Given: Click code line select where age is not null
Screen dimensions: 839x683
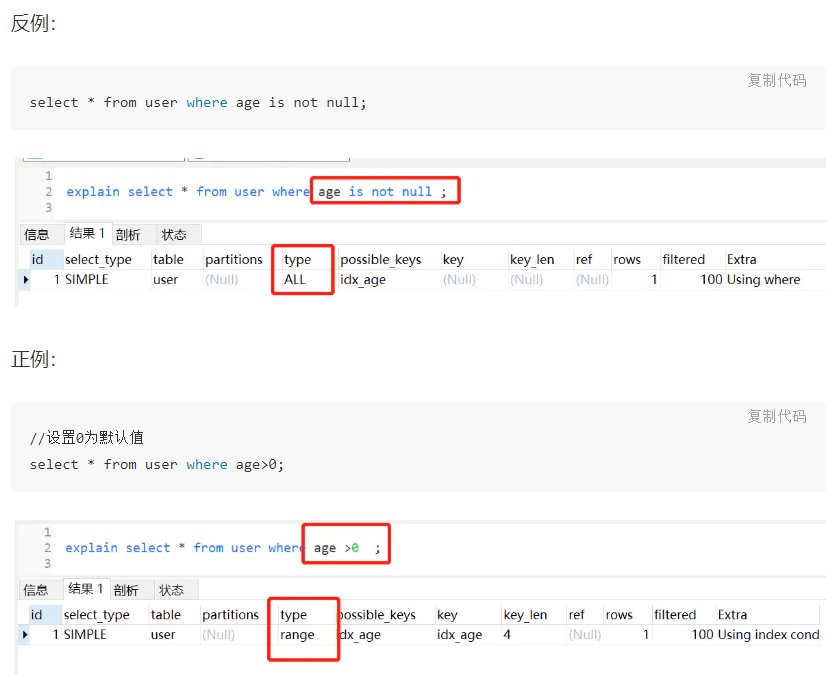Looking at the screenshot, I should point(198,103).
